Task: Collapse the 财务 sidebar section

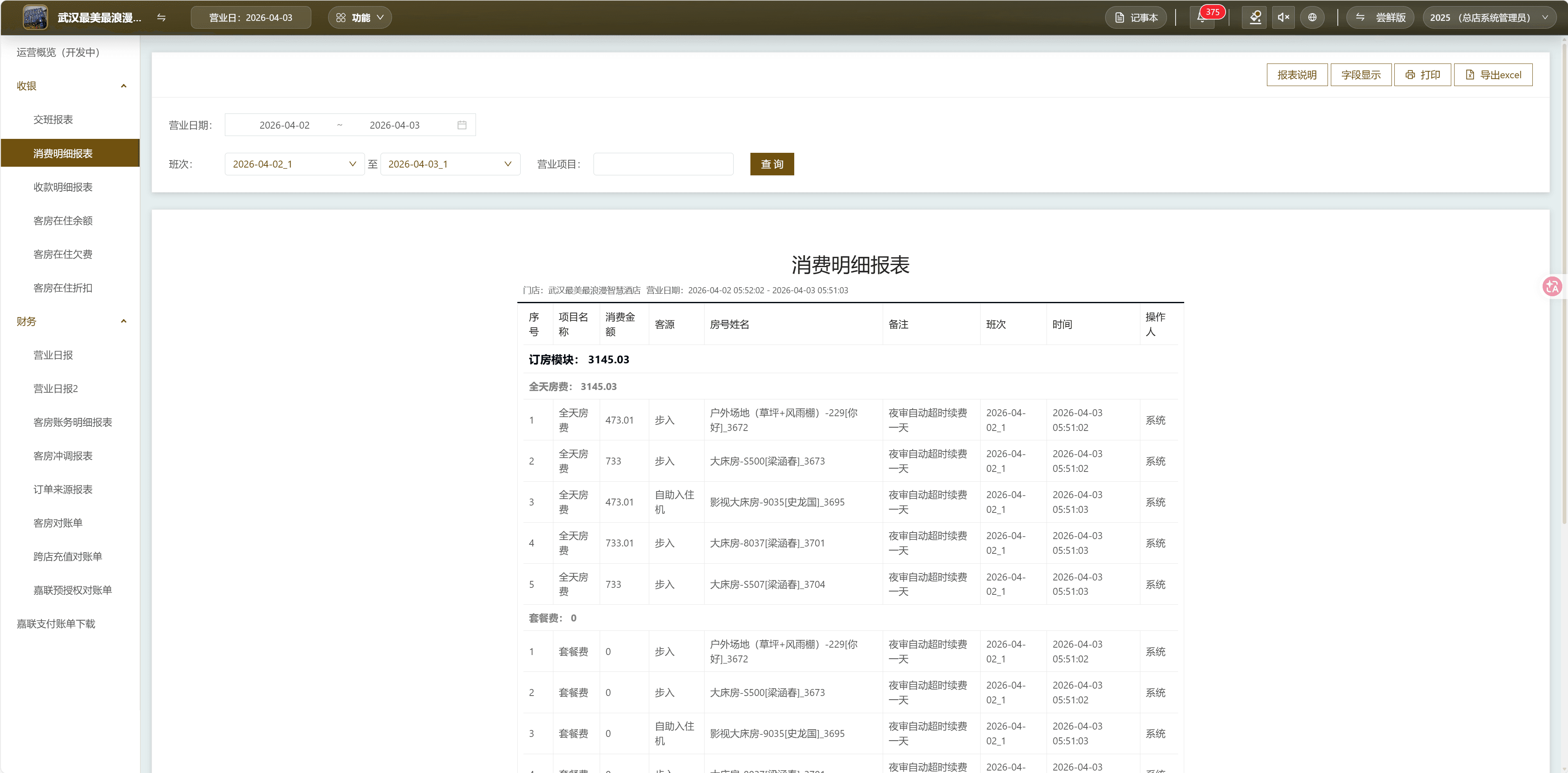Action: pos(124,321)
